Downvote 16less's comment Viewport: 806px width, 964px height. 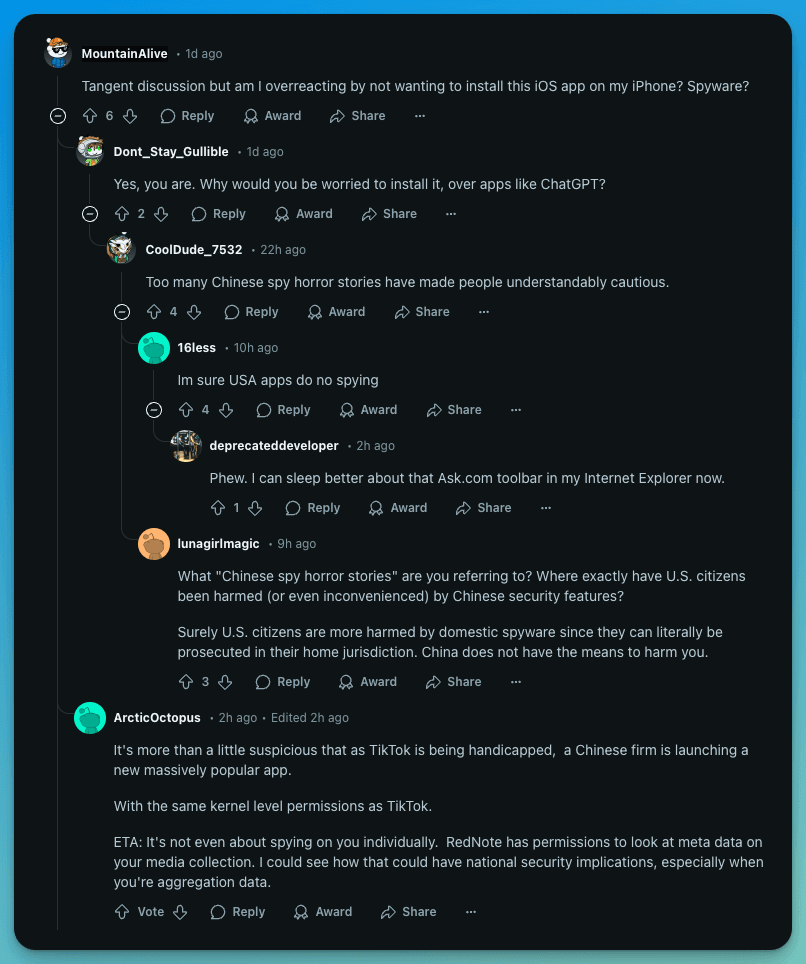pyautogui.click(x=225, y=409)
